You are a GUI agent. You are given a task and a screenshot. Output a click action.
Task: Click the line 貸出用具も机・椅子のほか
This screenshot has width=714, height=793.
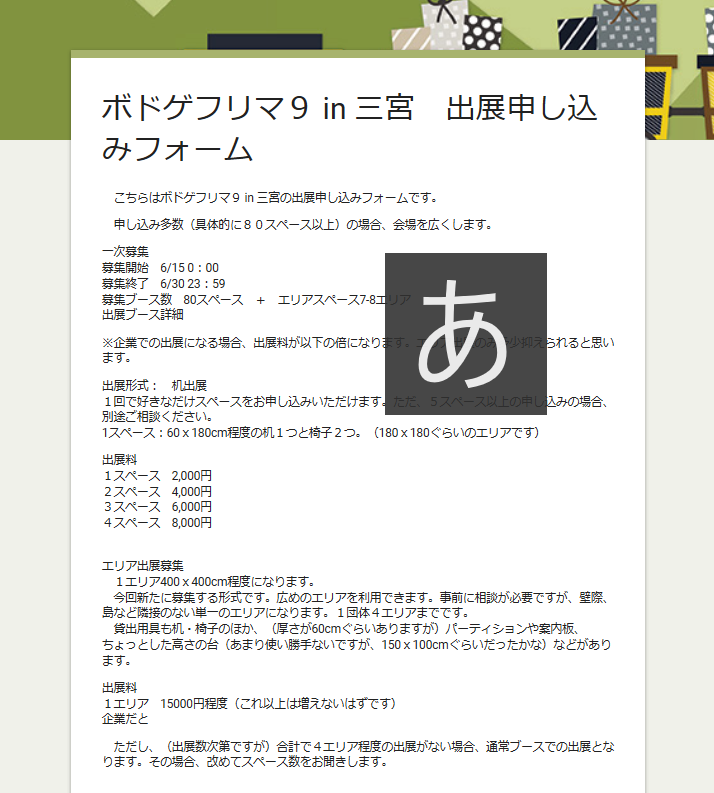347,629
